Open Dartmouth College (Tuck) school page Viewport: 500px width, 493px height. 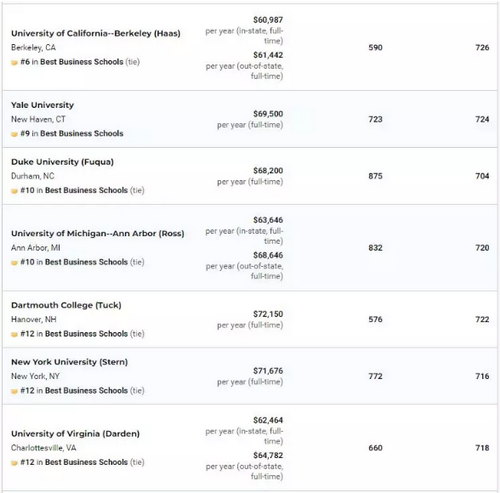66,305
